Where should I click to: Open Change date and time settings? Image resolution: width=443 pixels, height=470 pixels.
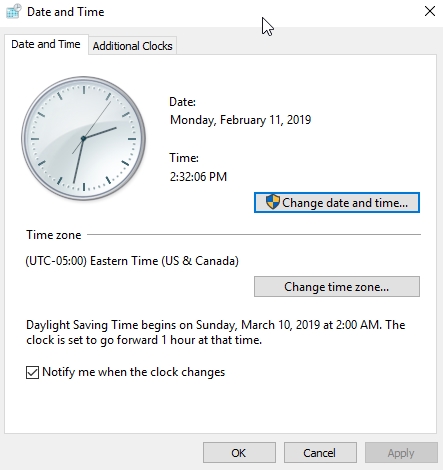click(337, 202)
